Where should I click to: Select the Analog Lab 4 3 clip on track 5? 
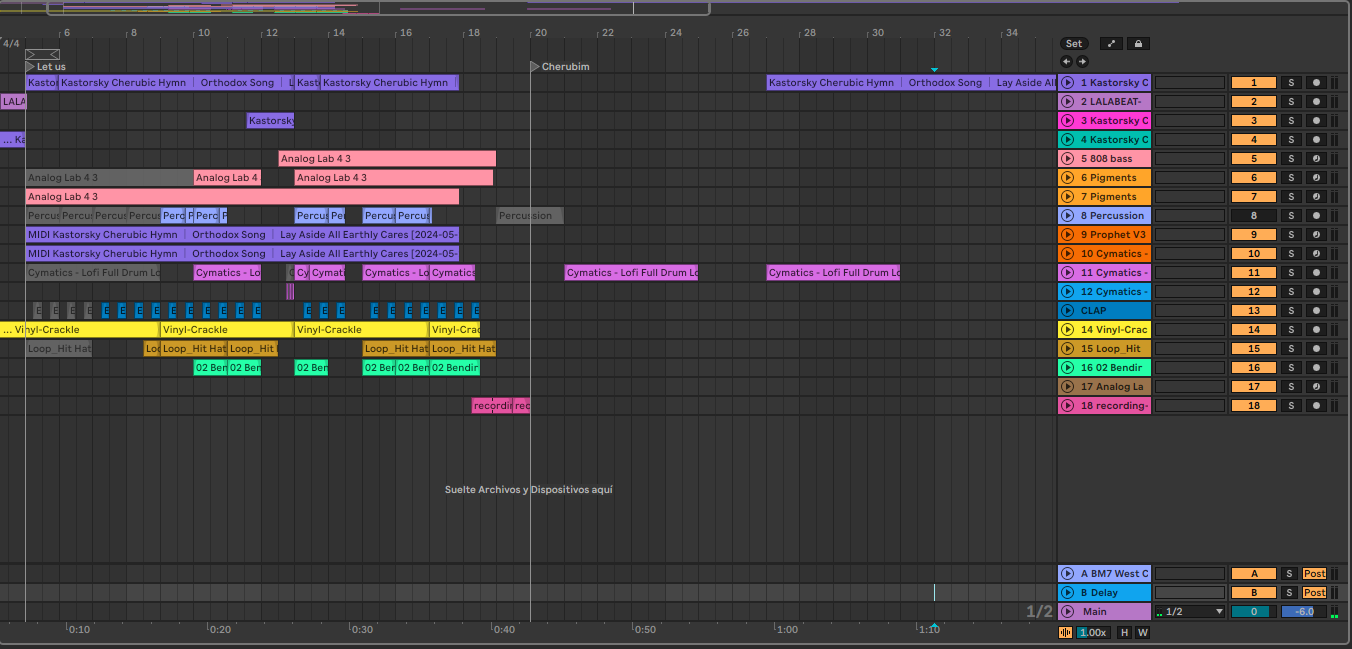(x=387, y=159)
